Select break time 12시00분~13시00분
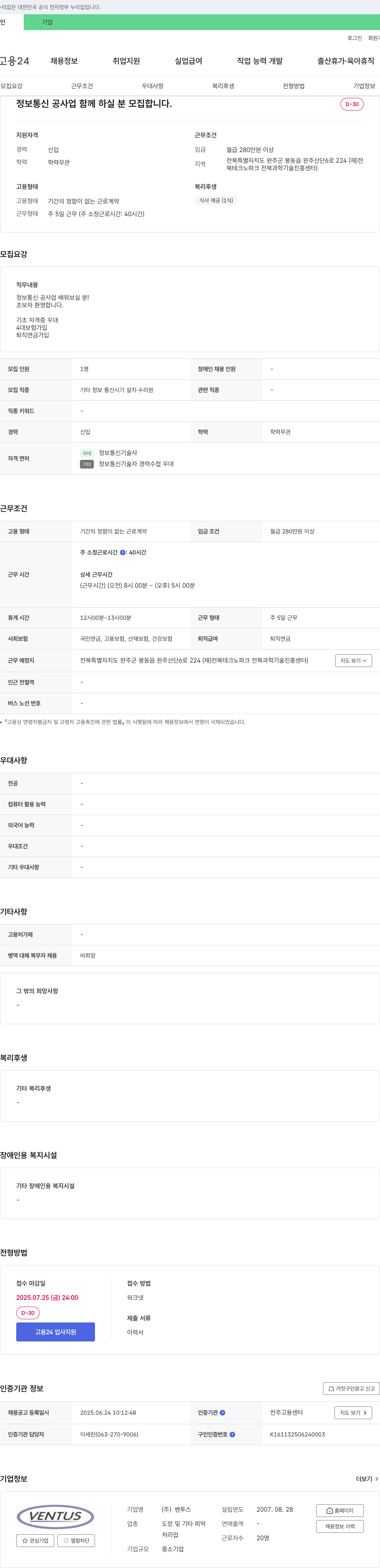This screenshot has width=380, height=1568. click(106, 618)
